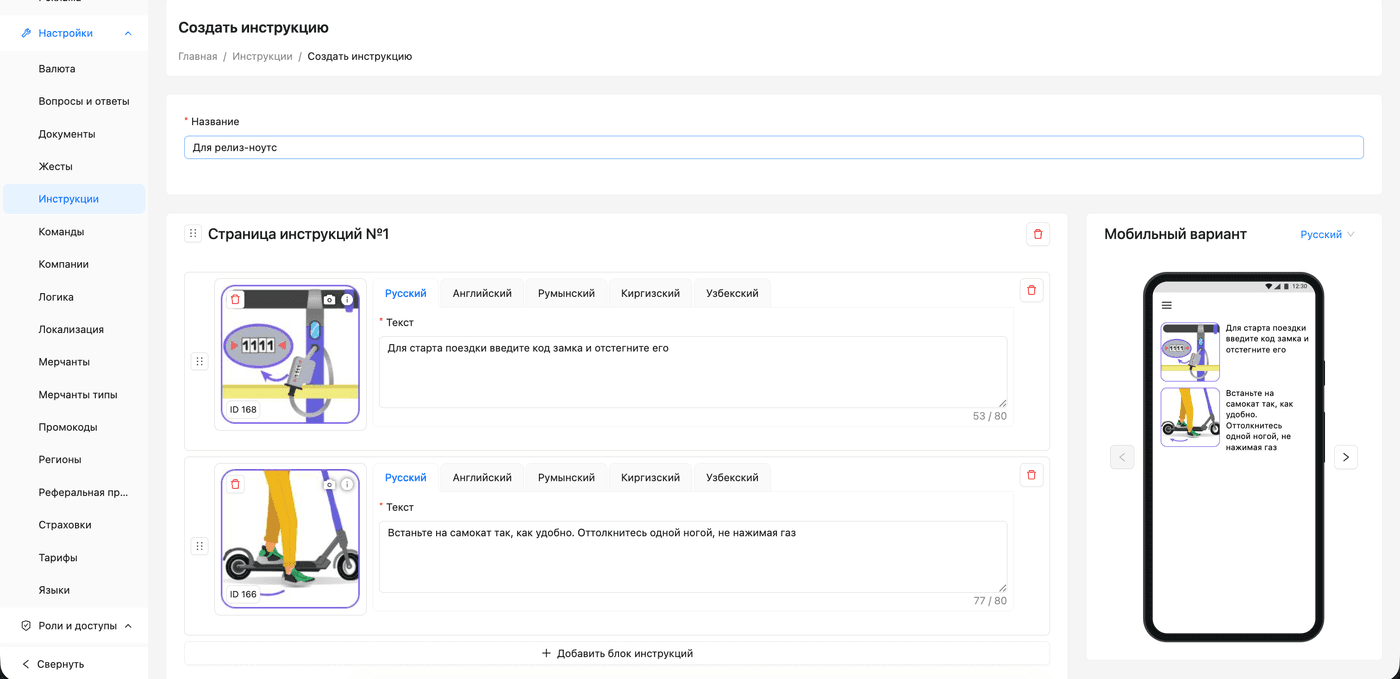Follow the Инструкции breadcrumb link
1400x679 pixels.
262,56
